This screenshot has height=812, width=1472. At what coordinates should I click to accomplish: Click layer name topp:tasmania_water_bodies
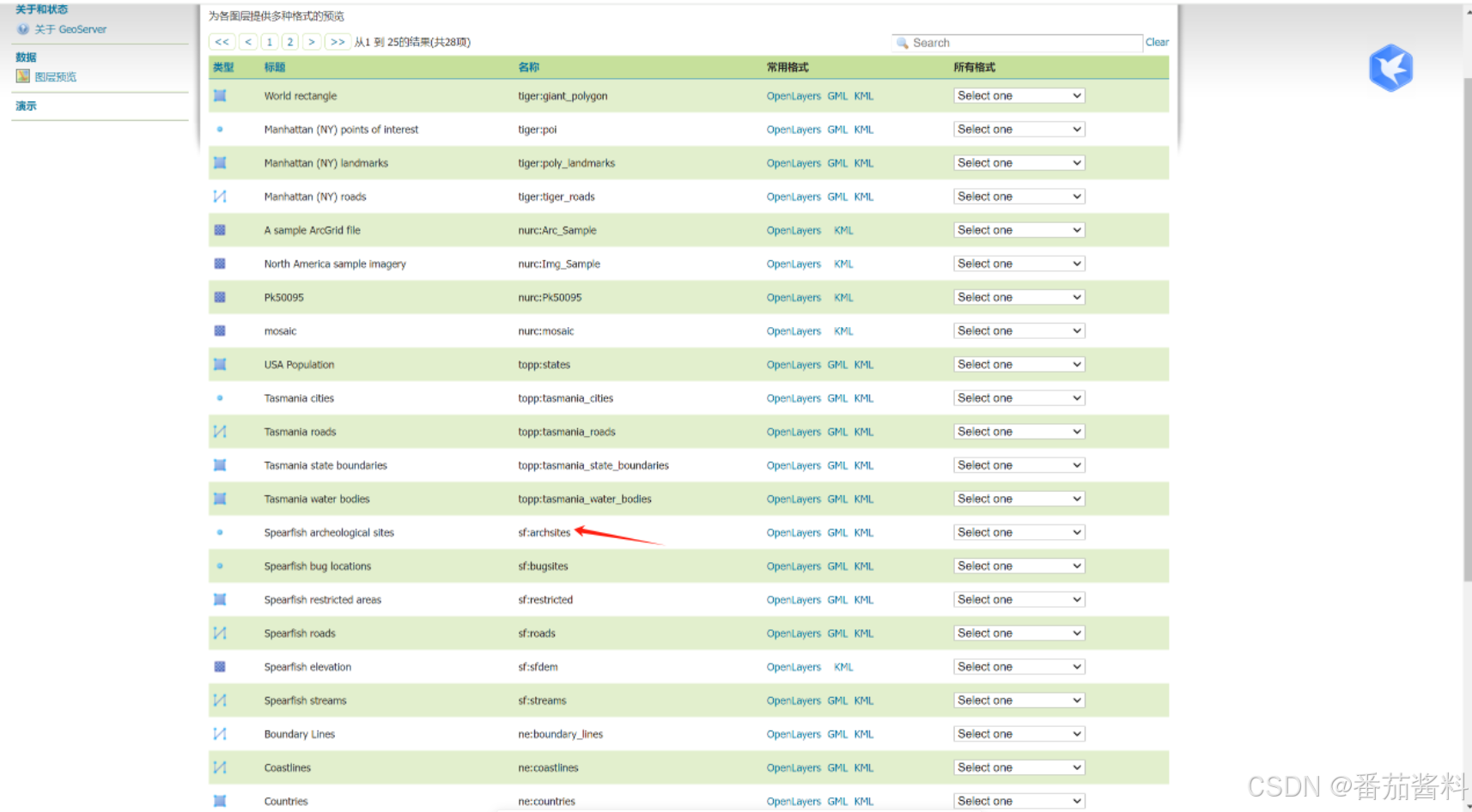585,499
